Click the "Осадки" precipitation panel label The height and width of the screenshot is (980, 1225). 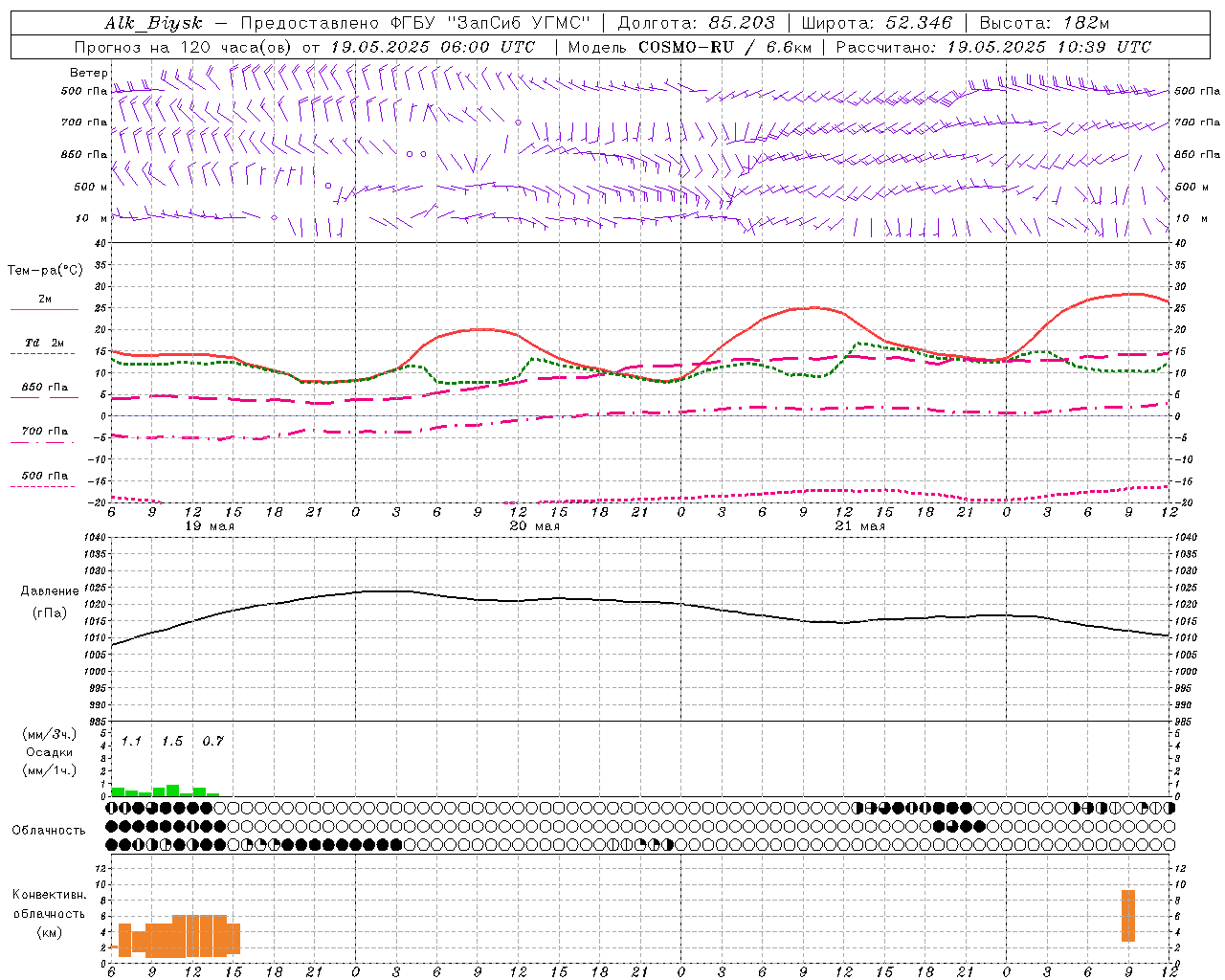tap(49, 752)
